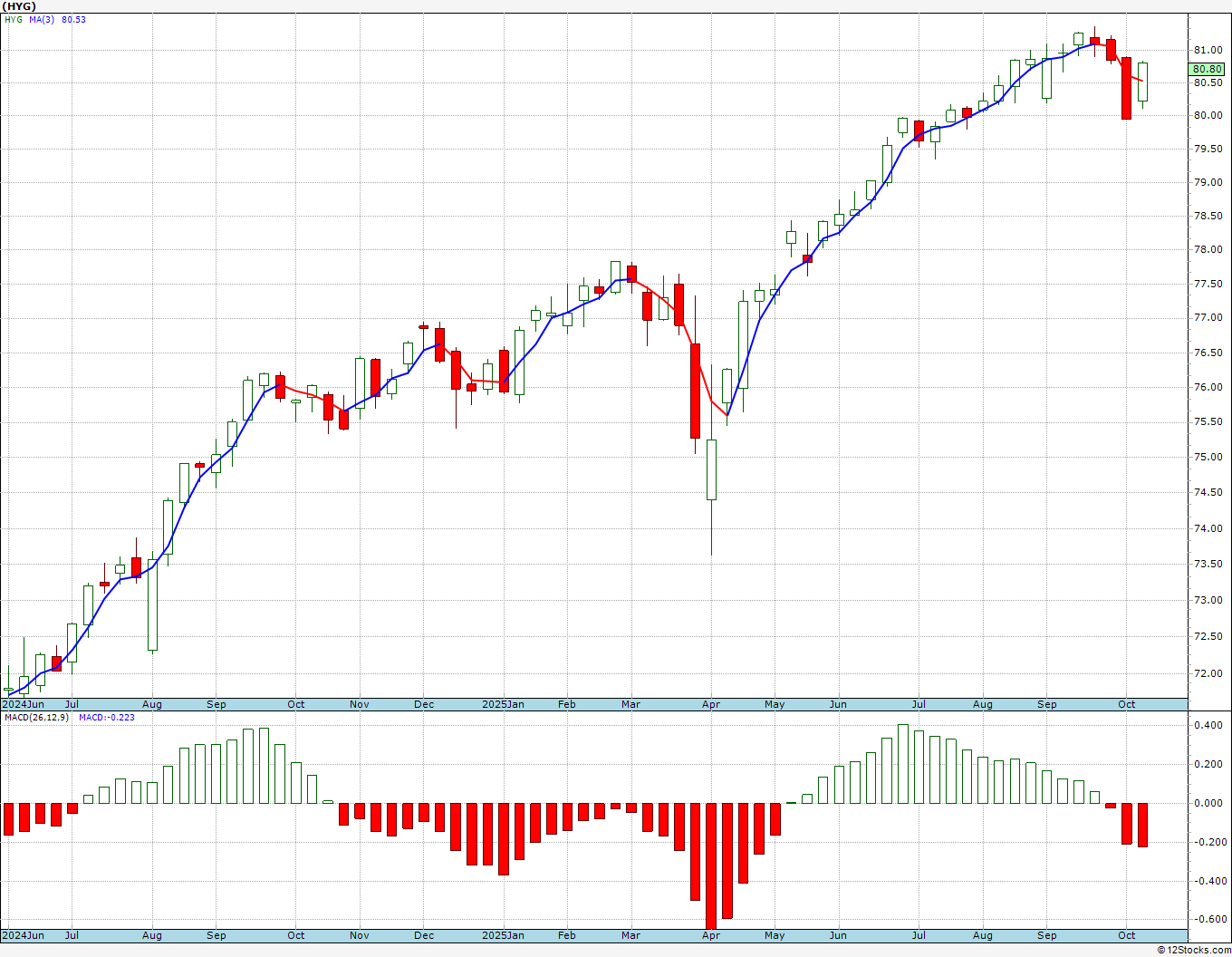Click the 79.50 price axis label
The image size is (1232, 957).
[1207, 149]
